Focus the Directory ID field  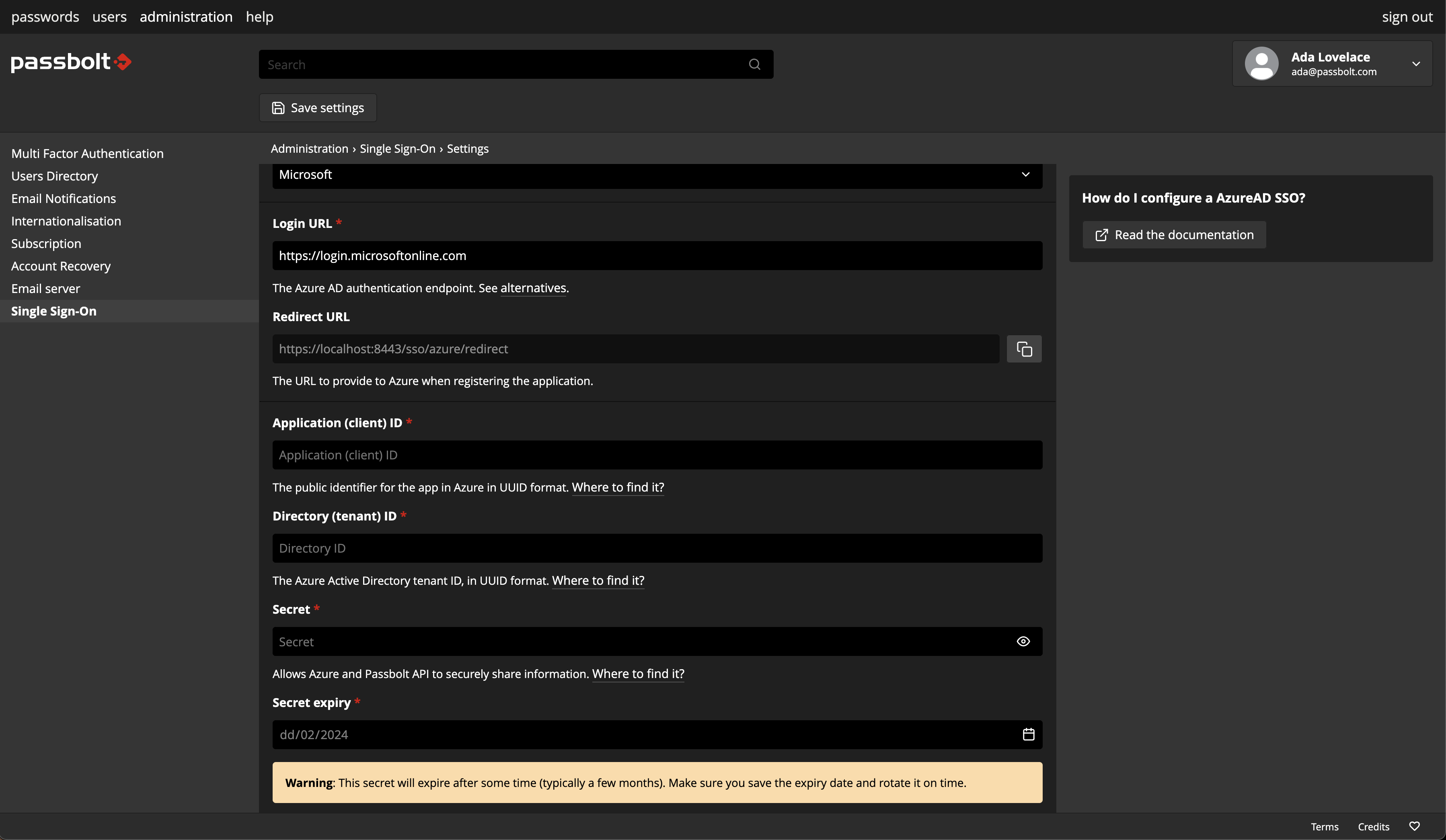click(657, 548)
